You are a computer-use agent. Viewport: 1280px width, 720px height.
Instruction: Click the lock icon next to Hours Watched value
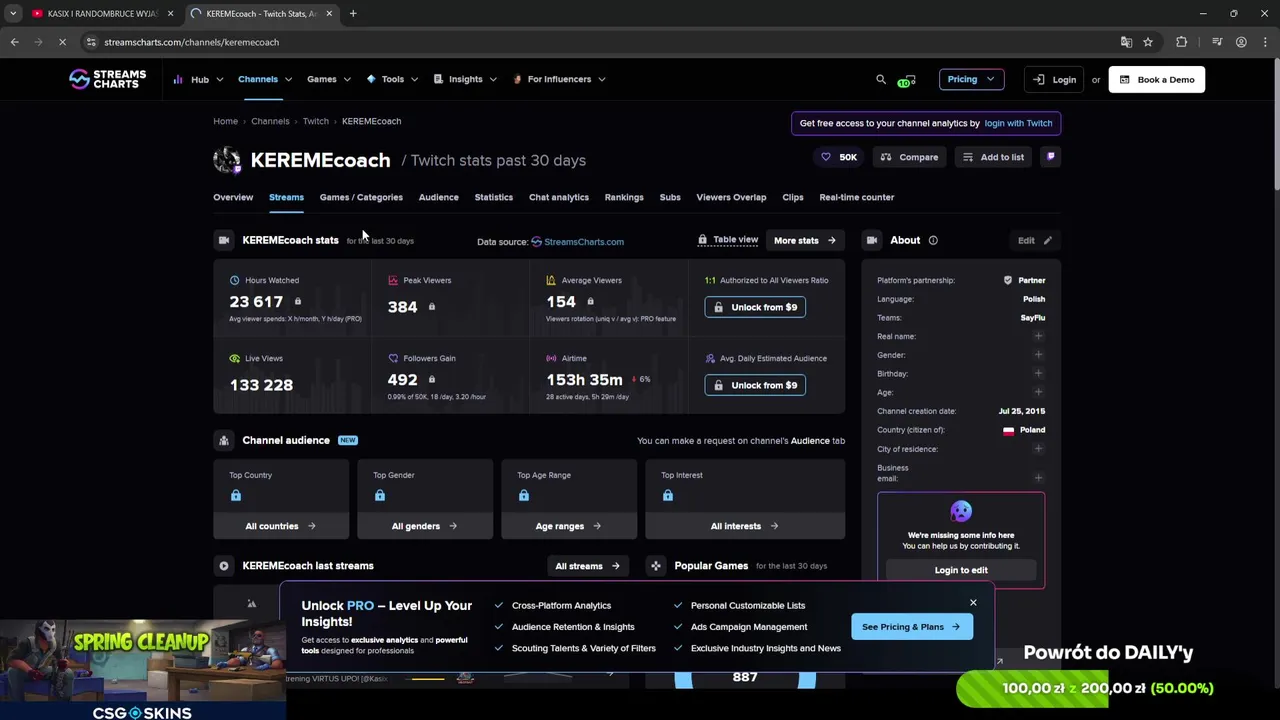pos(297,301)
